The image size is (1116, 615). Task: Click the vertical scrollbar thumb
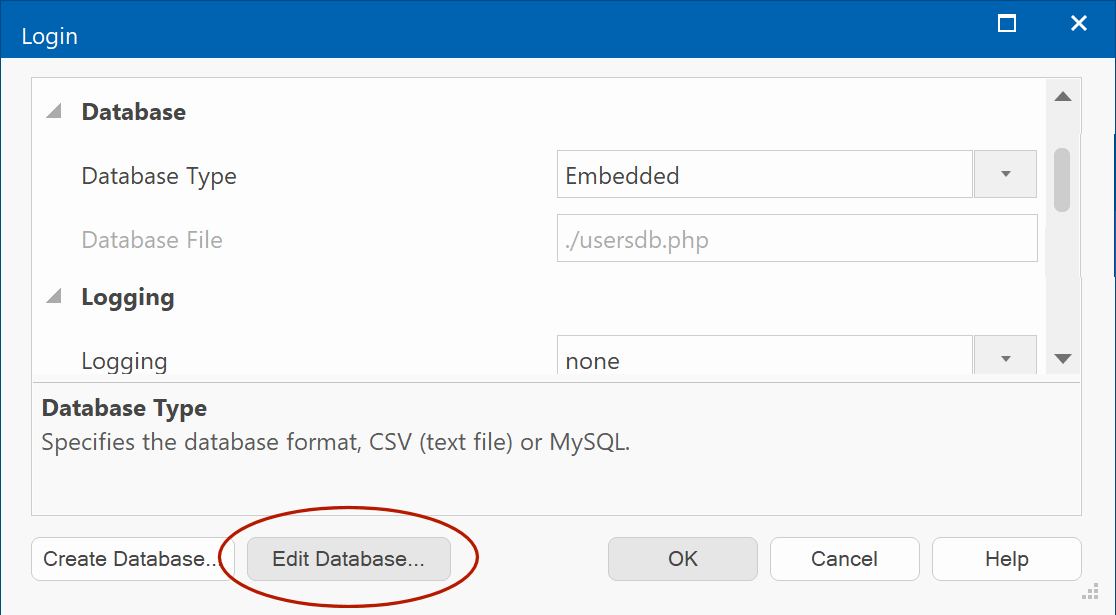tap(1062, 180)
